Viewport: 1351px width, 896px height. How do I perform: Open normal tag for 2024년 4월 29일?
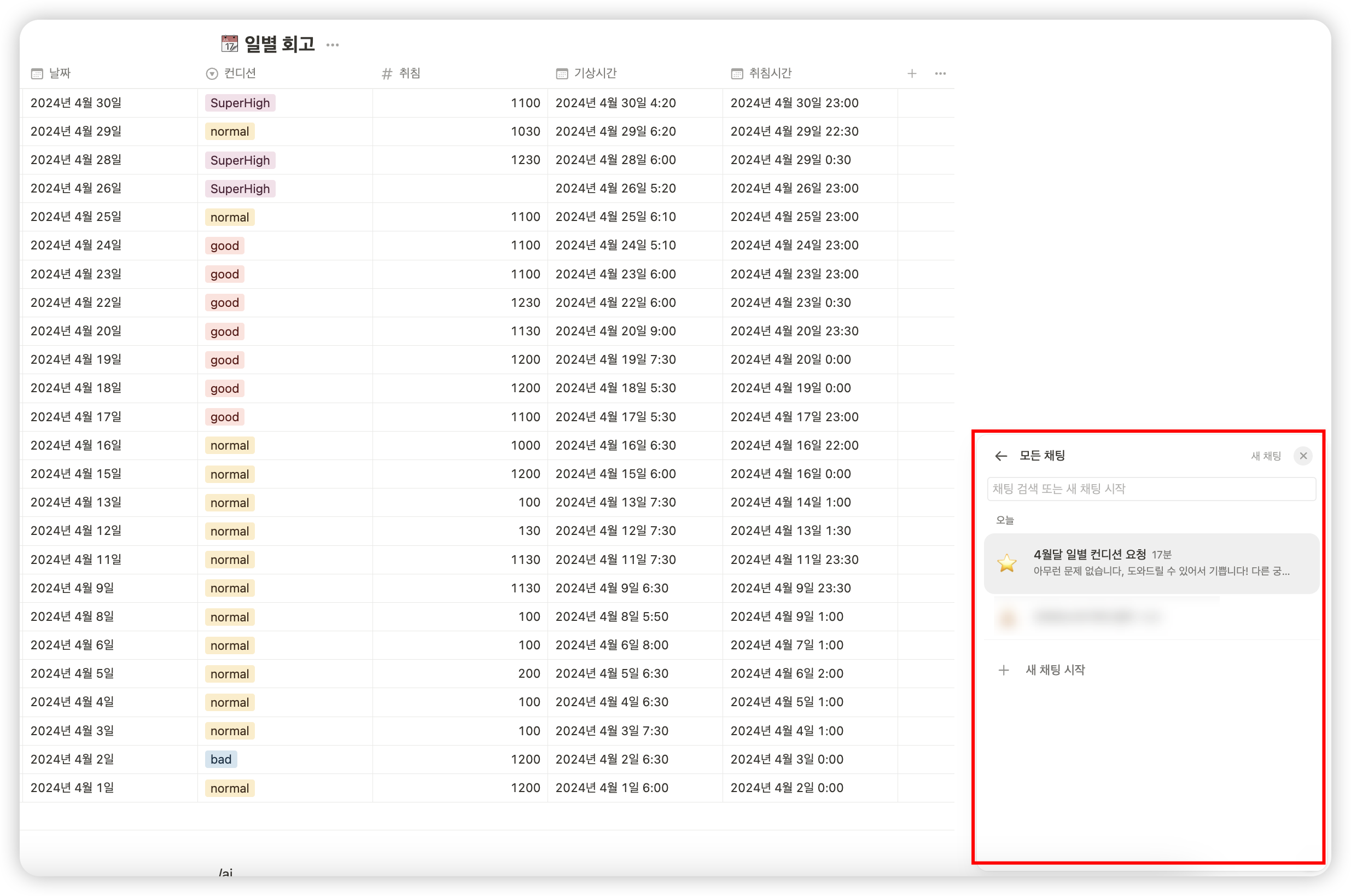coord(230,131)
